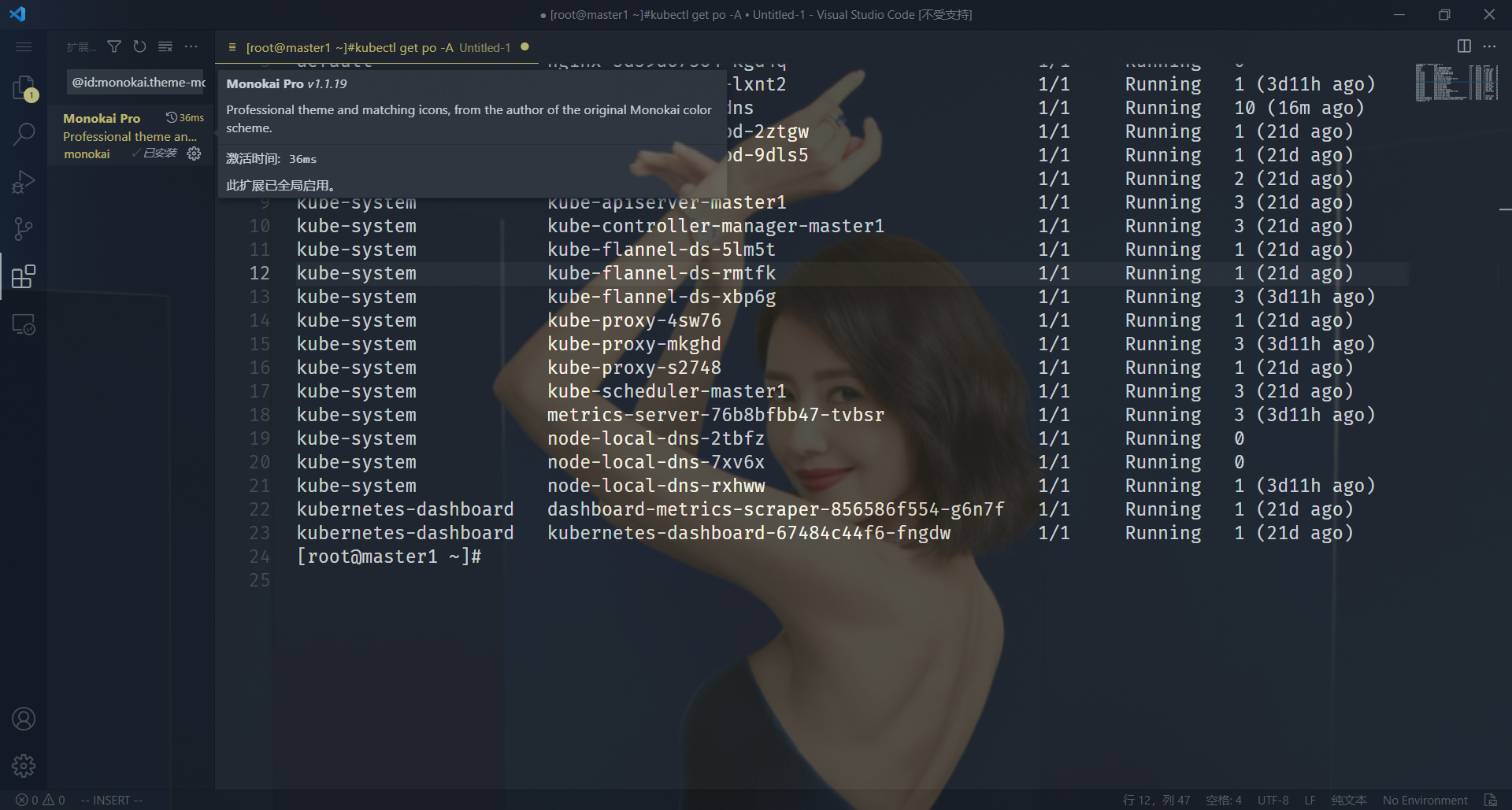Open the Search view in activity bar
1512x810 pixels.
[x=24, y=135]
